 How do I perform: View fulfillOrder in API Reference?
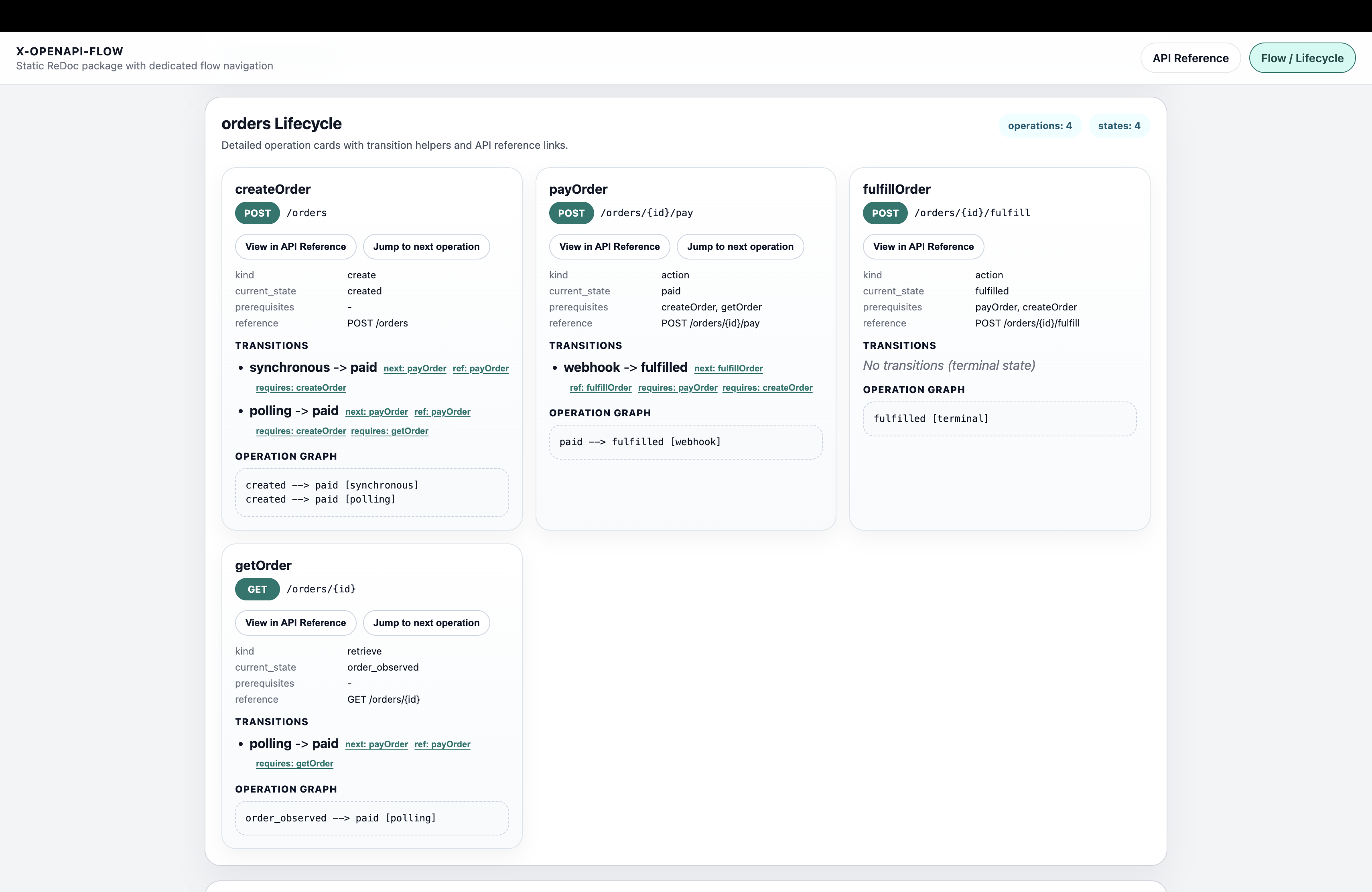click(x=923, y=247)
